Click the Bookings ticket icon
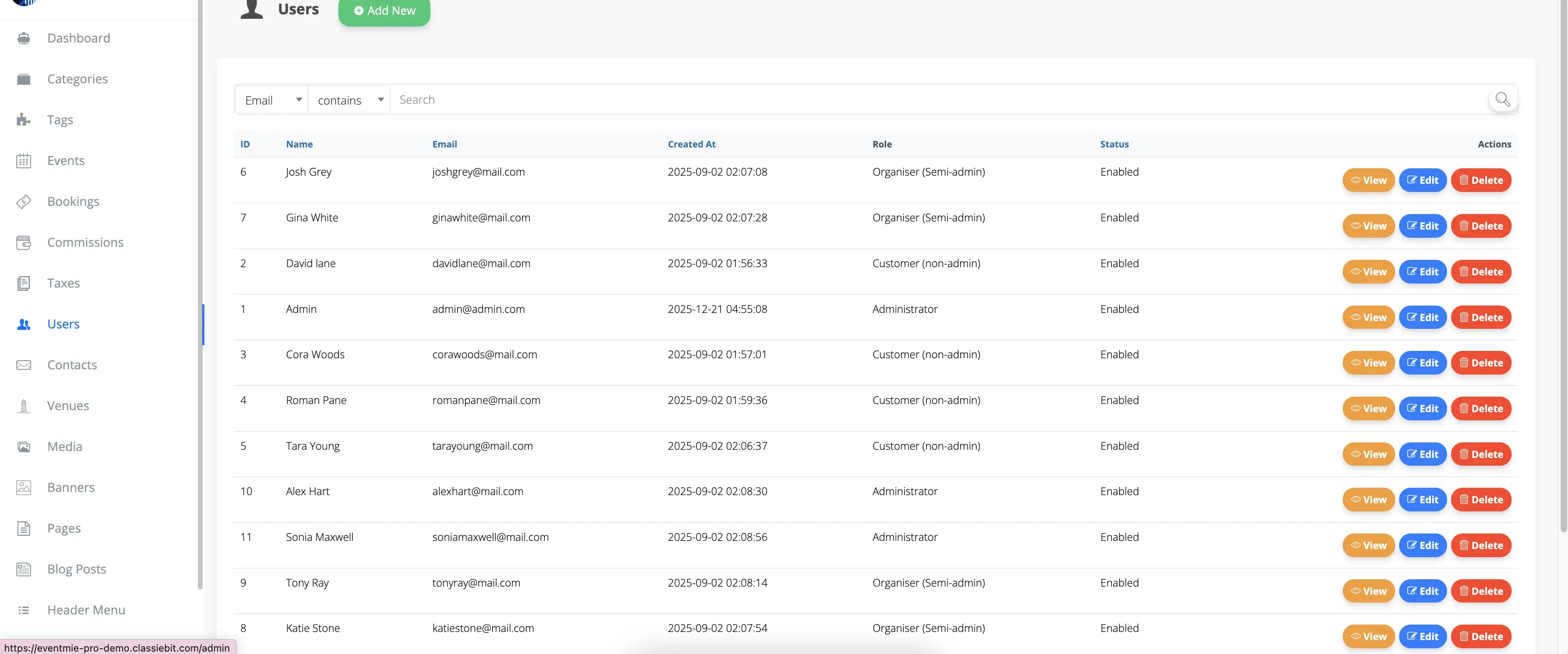 coord(24,201)
